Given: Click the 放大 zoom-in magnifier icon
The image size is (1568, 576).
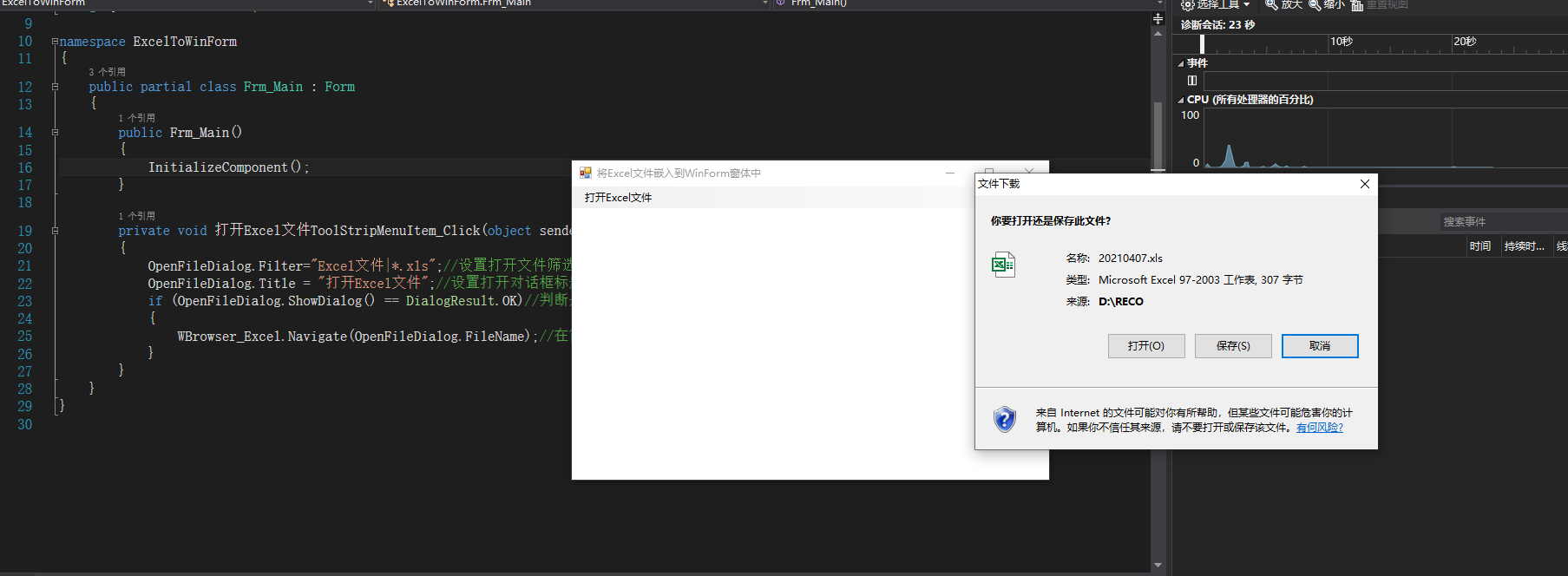Looking at the screenshot, I should pos(1271,4).
